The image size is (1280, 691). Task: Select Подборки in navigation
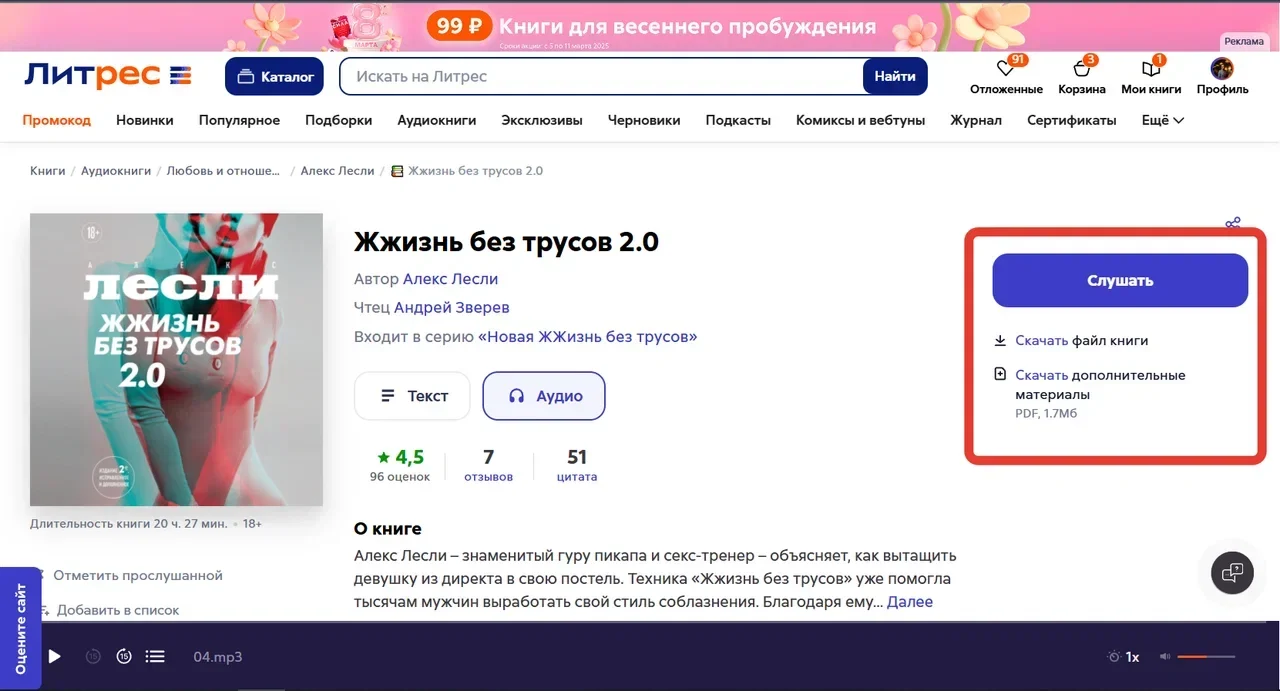click(339, 120)
